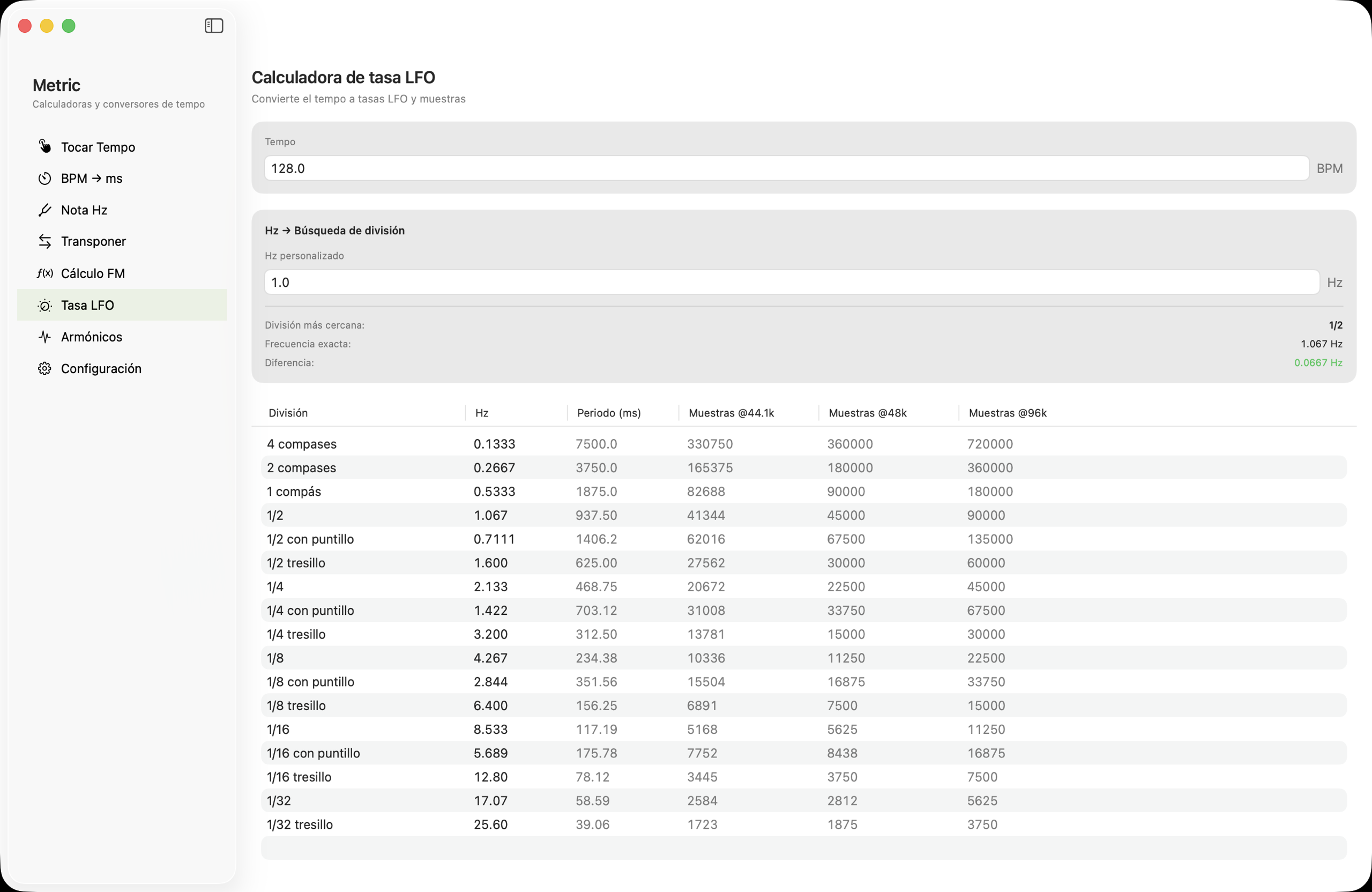Focus the Hz personalizado input field
This screenshot has width=1372, height=892.
[x=792, y=283]
